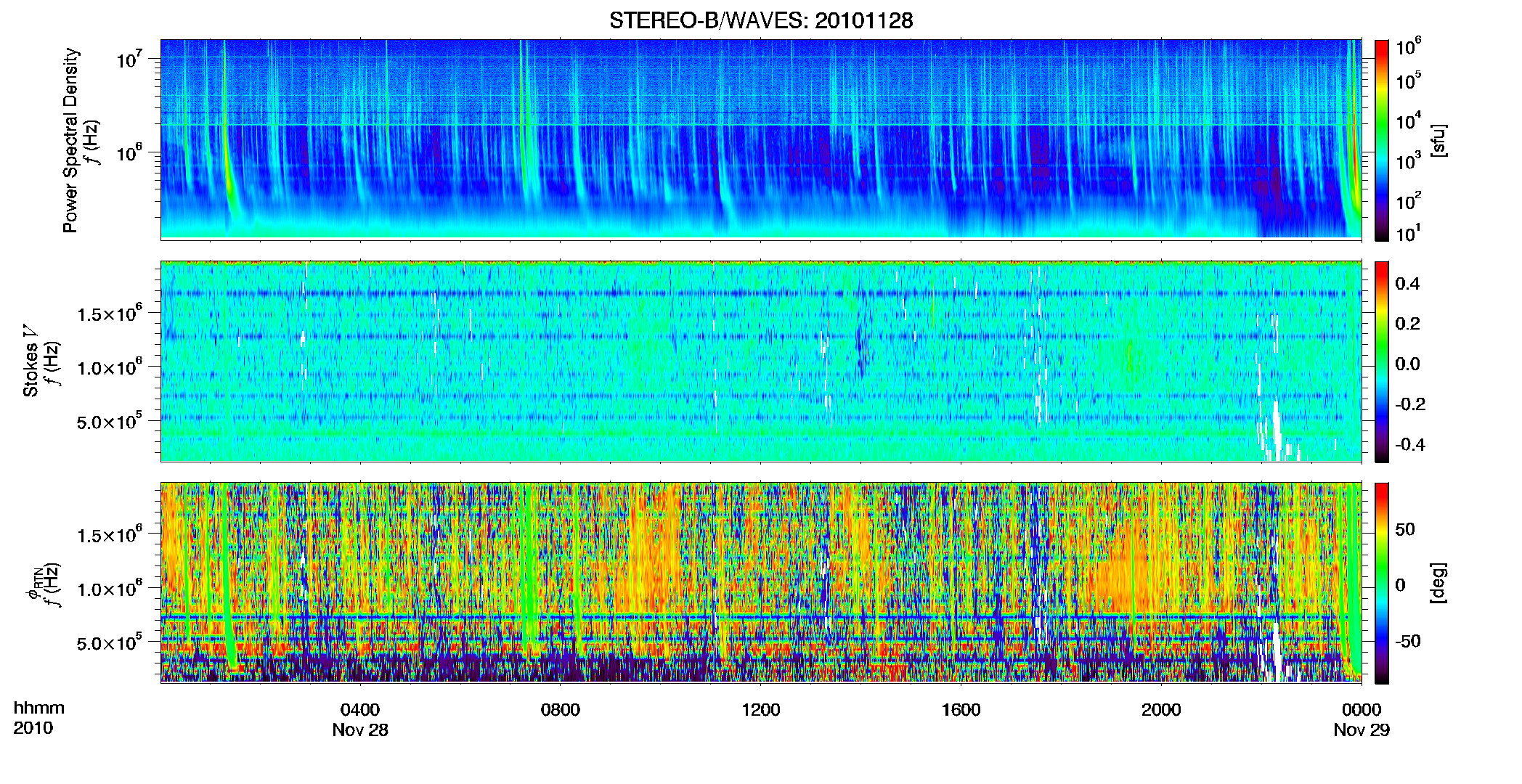Click the Nov 28 date label
This screenshot has width=1522, height=784.
click(360, 730)
